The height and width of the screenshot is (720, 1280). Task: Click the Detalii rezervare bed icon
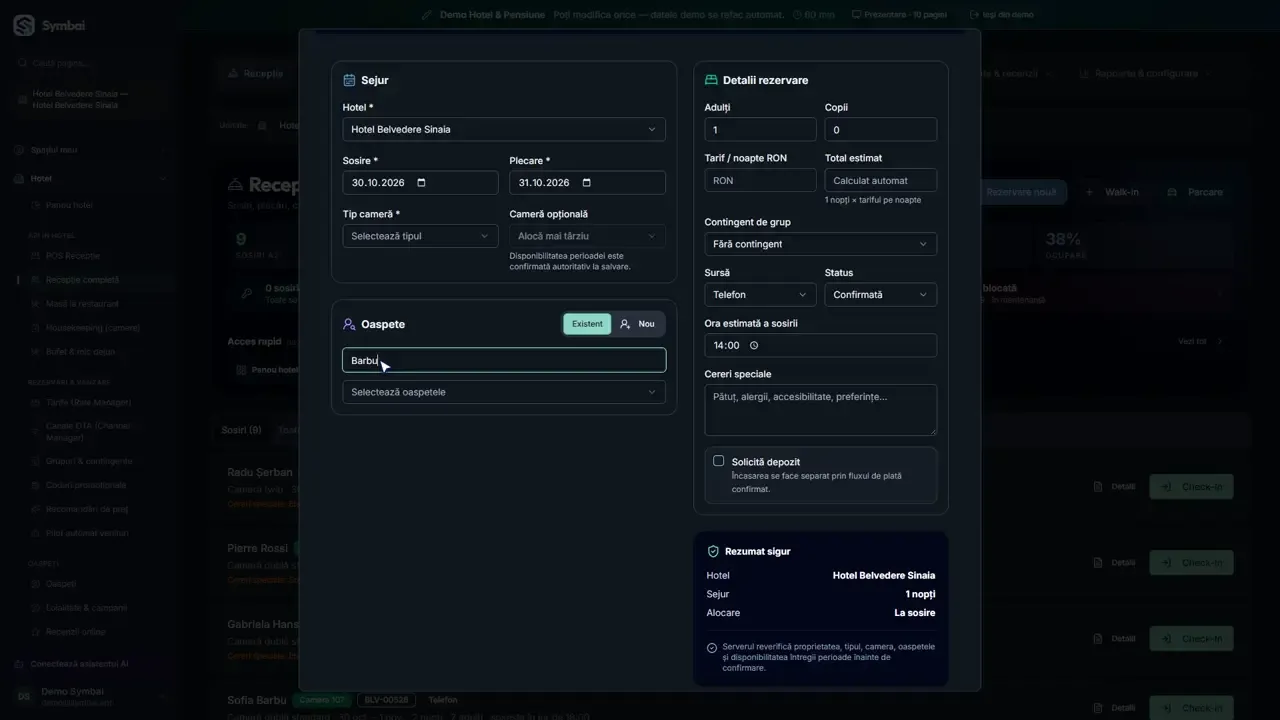pos(711,80)
